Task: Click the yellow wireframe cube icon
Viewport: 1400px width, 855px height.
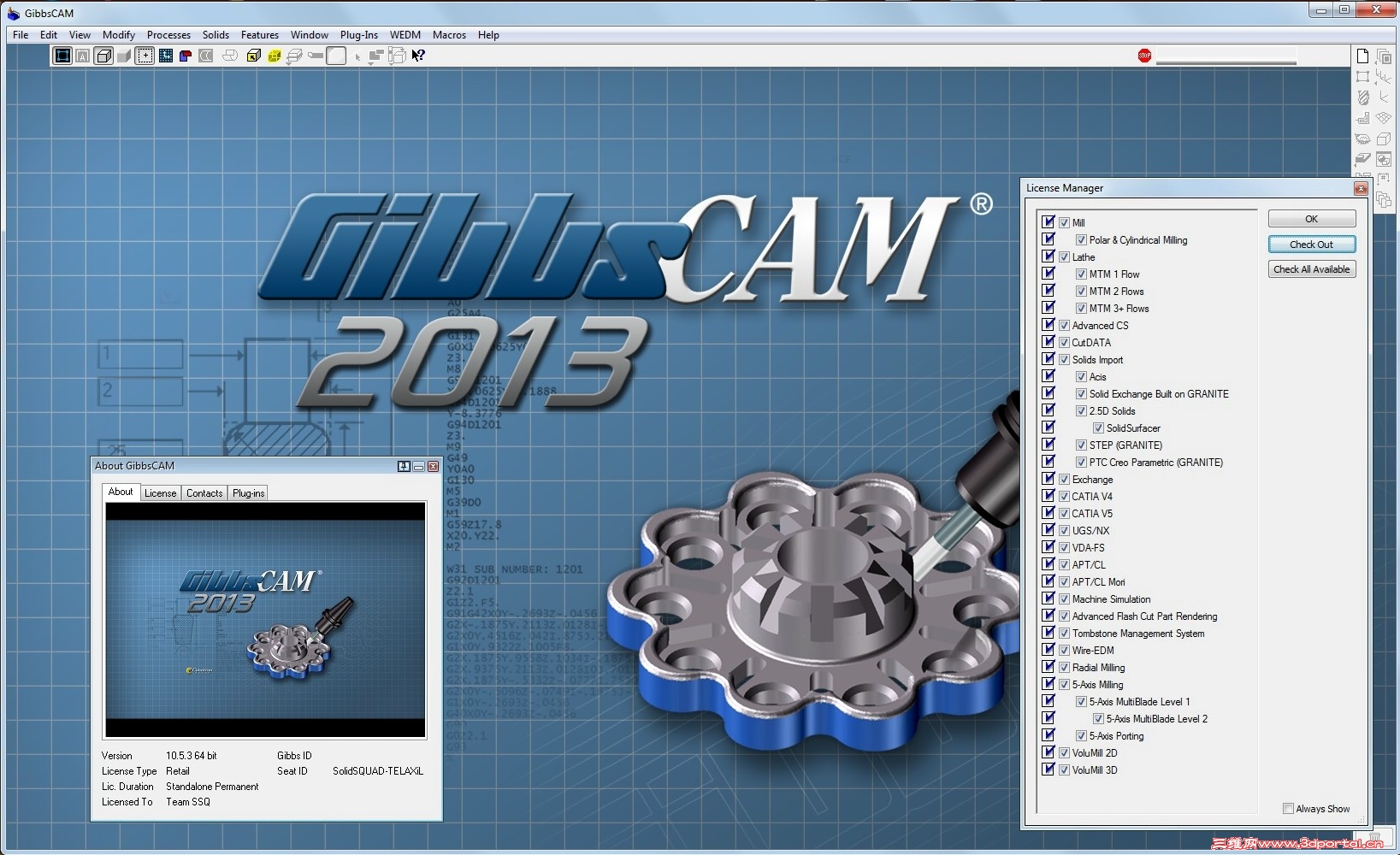Action: coord(275,56)
